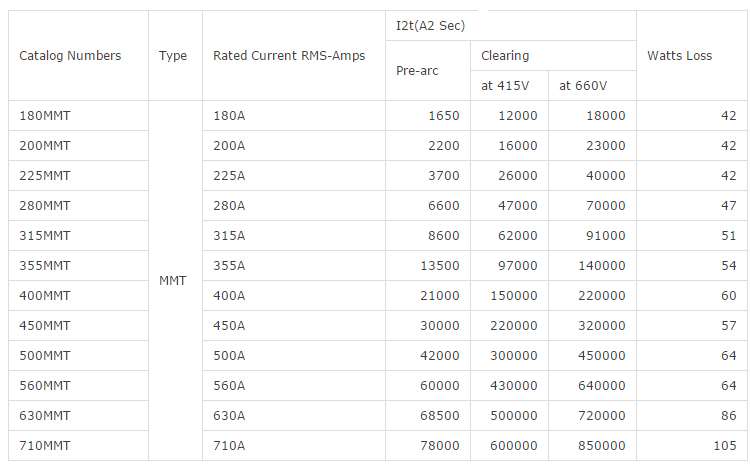Click the Catalog Numbers column header

tap(70, 56)
